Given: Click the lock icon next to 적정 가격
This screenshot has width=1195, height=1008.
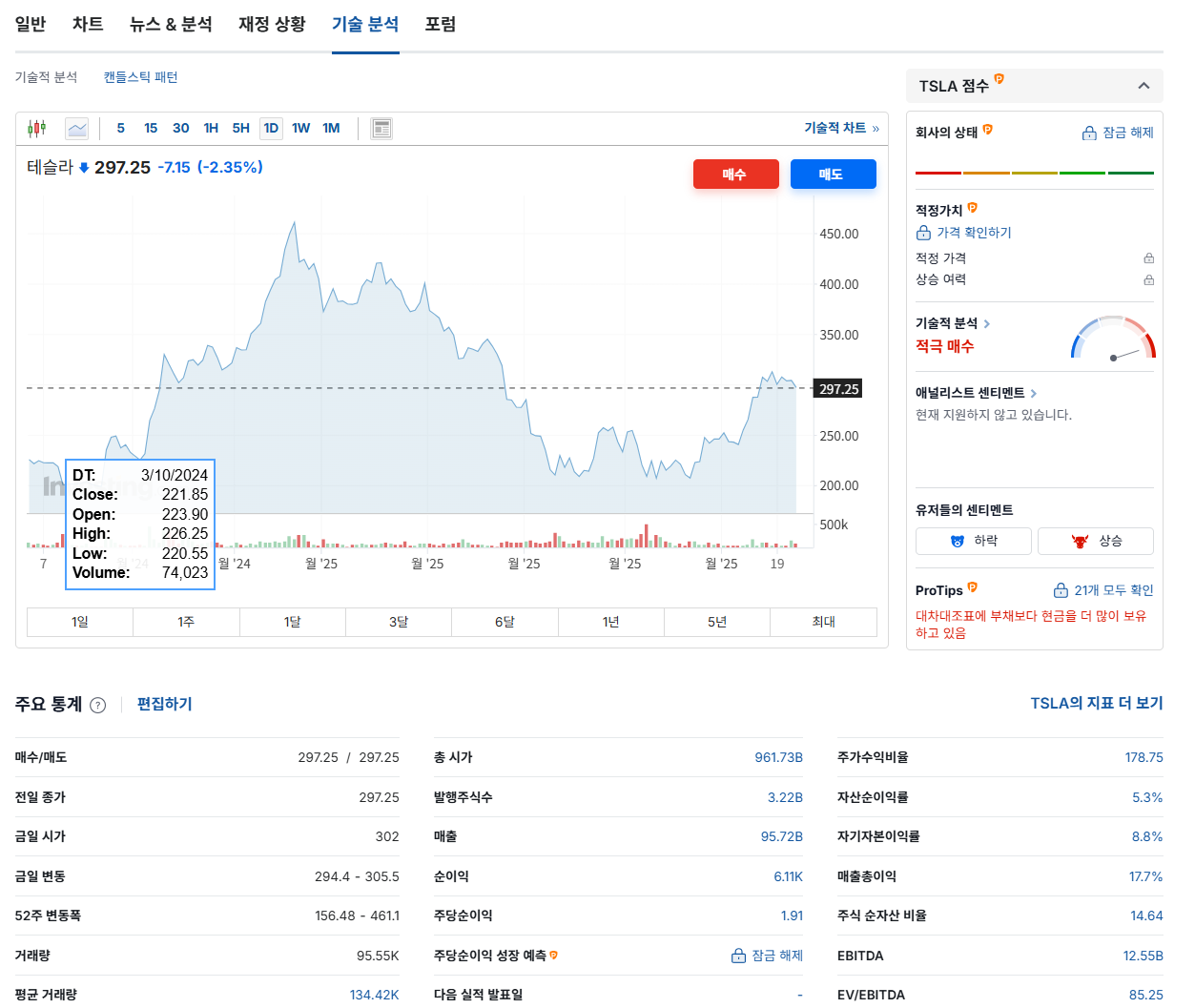Looking at the screenshot, I should (x=1149, y=257).
